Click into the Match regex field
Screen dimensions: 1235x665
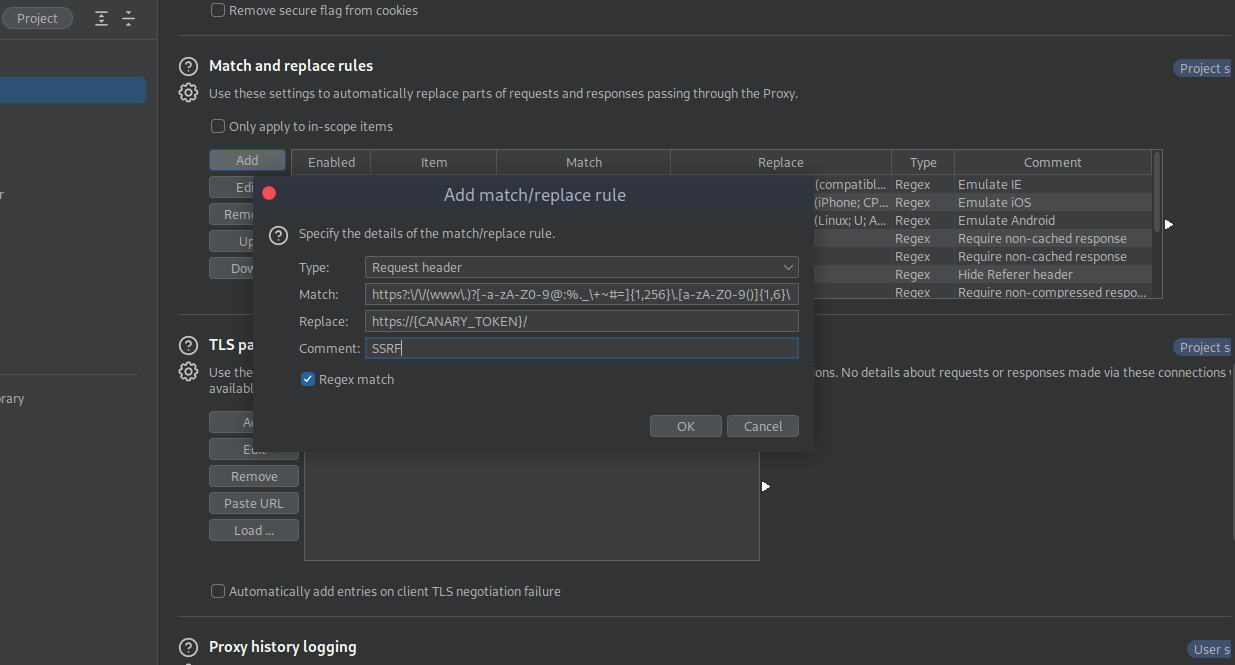[x=582, y=294]
